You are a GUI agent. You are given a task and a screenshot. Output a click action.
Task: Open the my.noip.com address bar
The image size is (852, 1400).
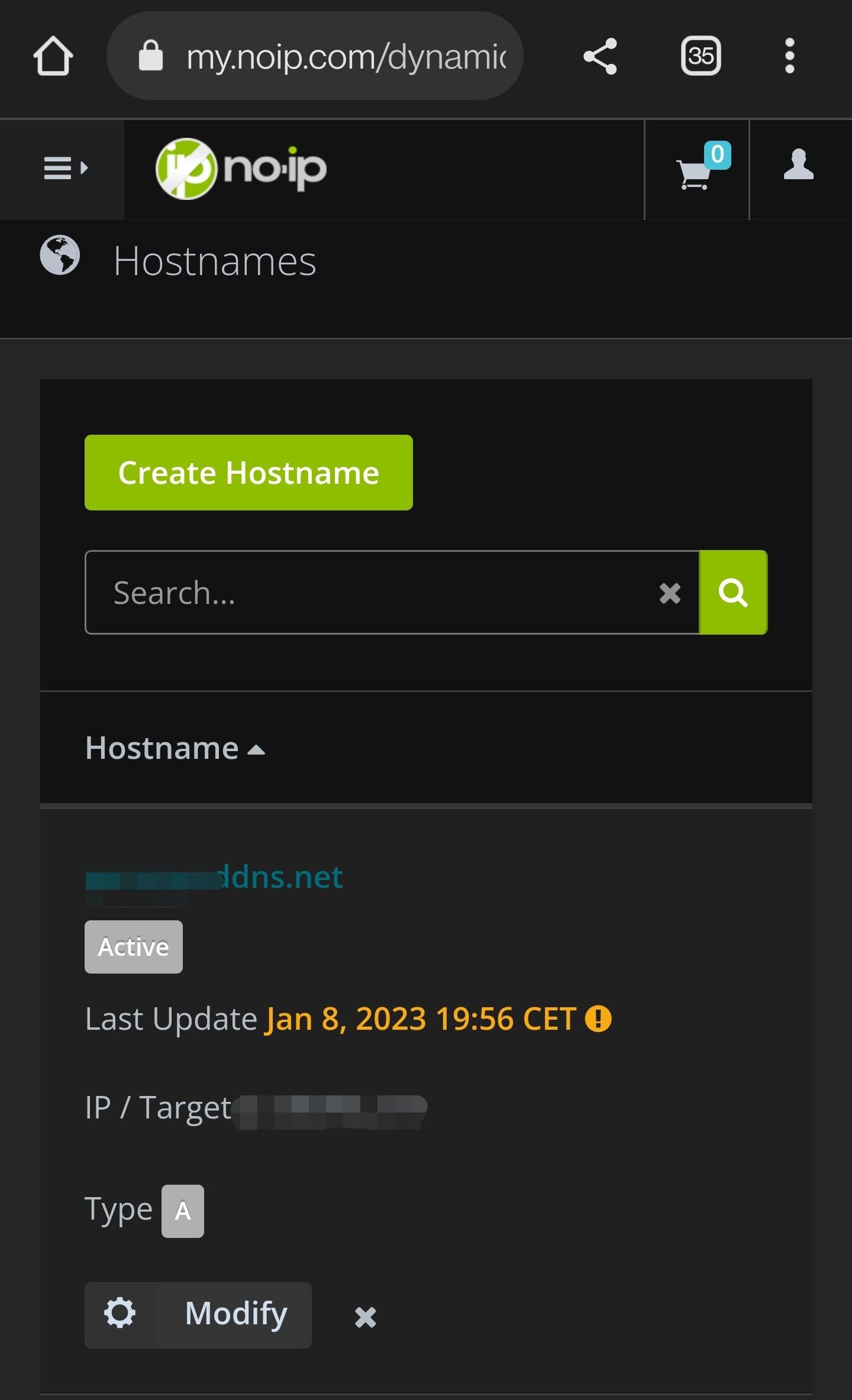[315, 56]
